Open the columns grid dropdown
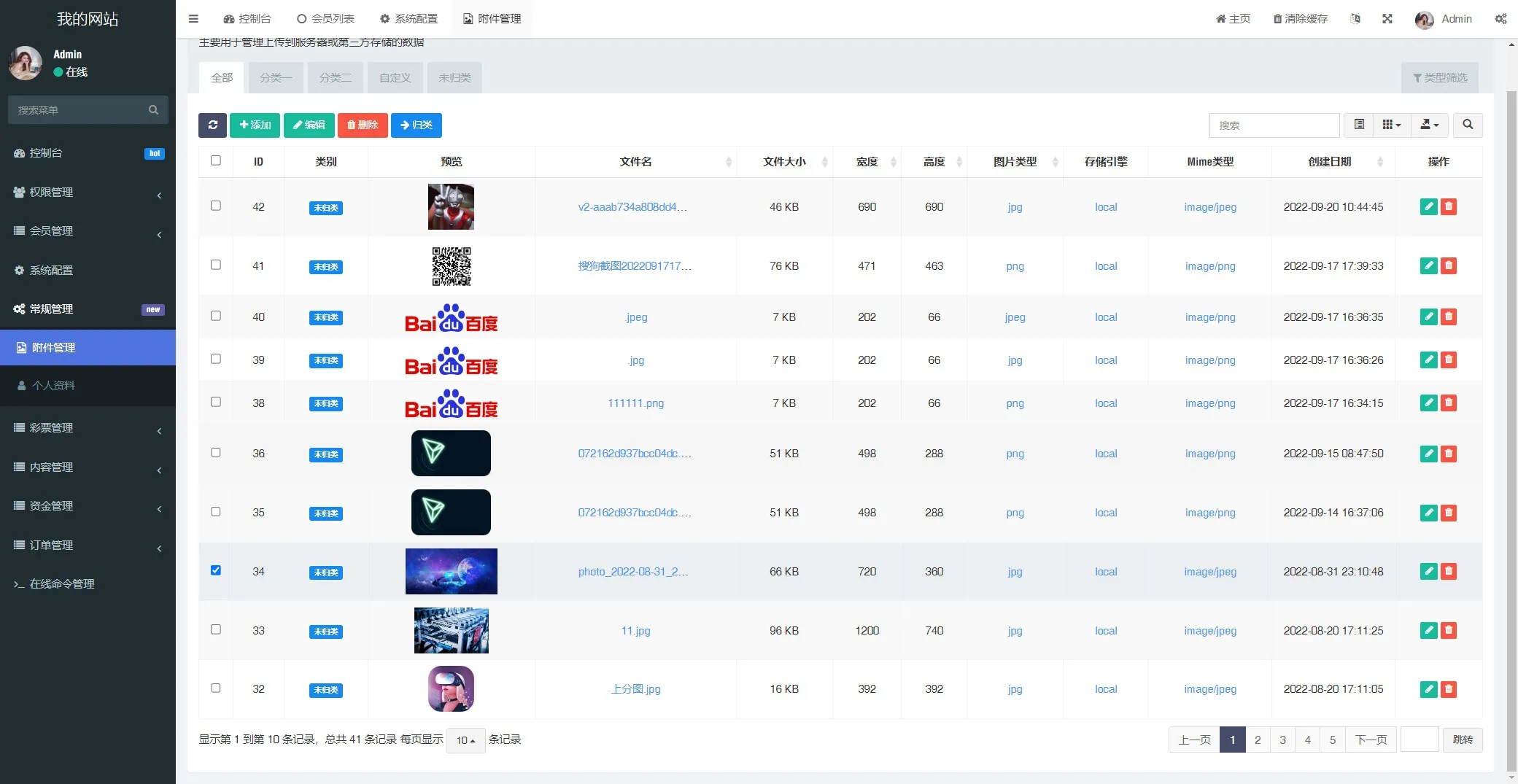1518x784 pixels. tap(1391, 125)
